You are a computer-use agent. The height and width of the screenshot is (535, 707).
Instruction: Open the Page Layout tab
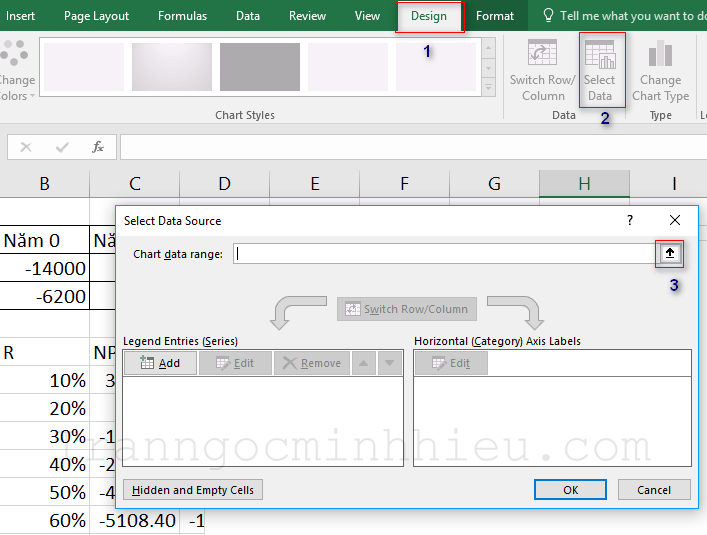click(x=96, y=16)
